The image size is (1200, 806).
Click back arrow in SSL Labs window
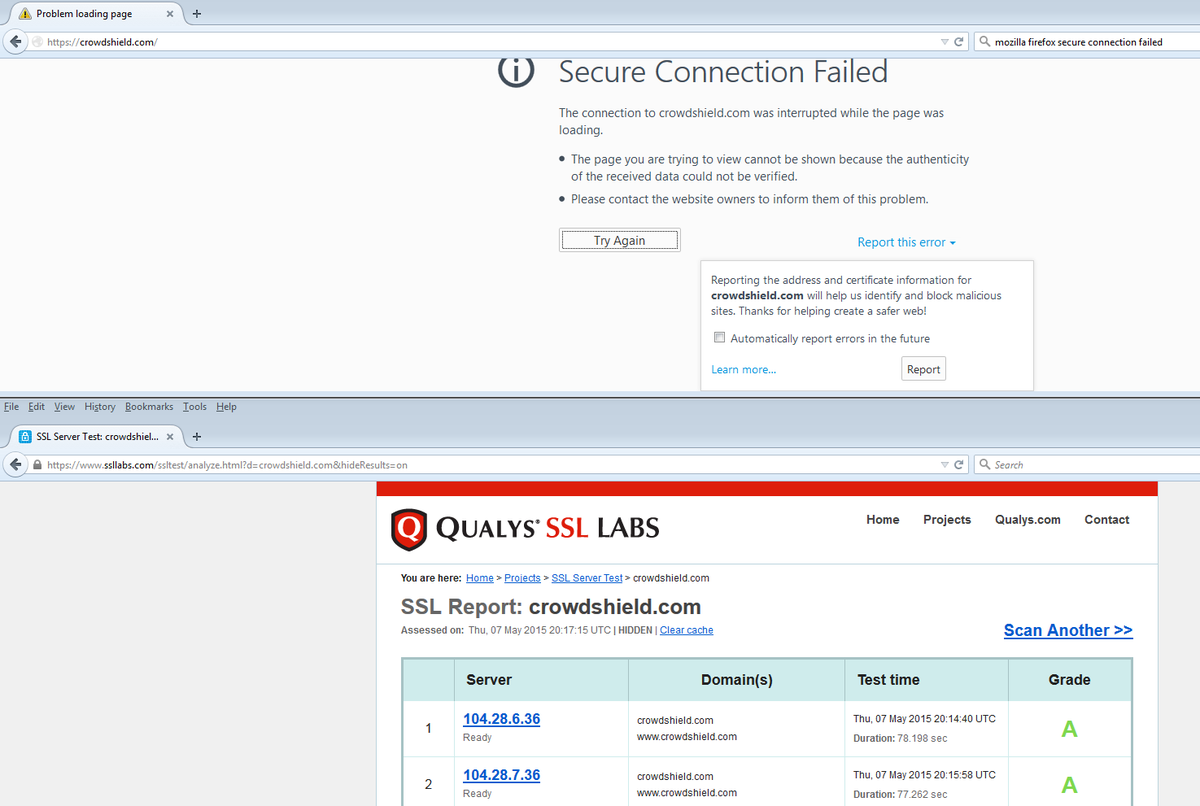pyautogui.click(x=15, y=465)
